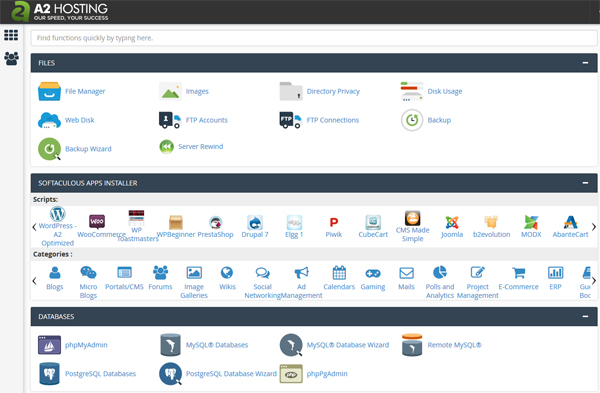Select the Piwik script icon
600x393 pixels.
click(x=334, y=222)
